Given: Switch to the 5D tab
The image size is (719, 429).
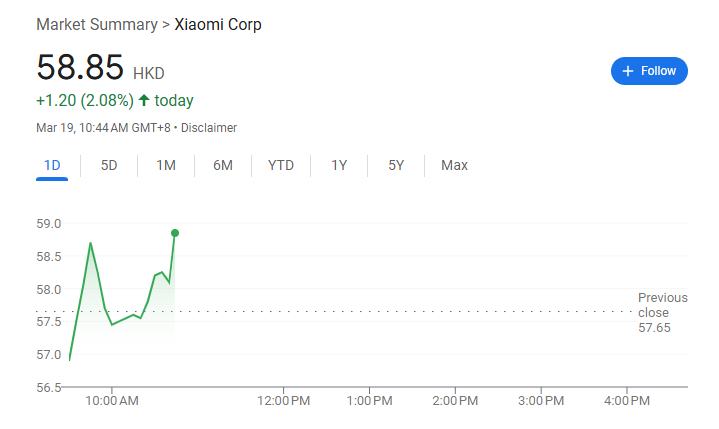Looking at the screenshot, I should click(x=109, y=165).
